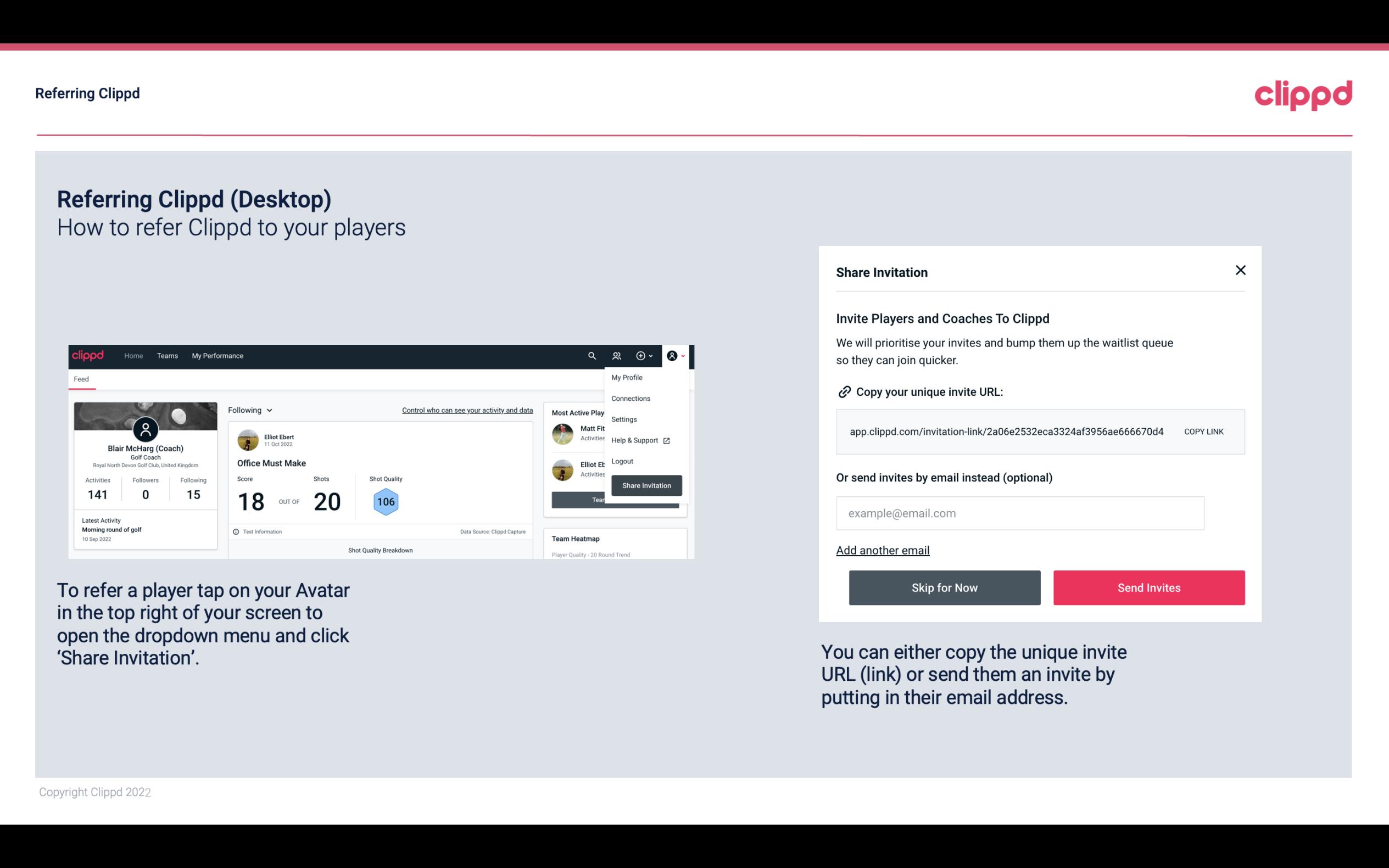Click the Feed tab on profile page
This screenshot has width=1389, height=868.
(81, 379)
